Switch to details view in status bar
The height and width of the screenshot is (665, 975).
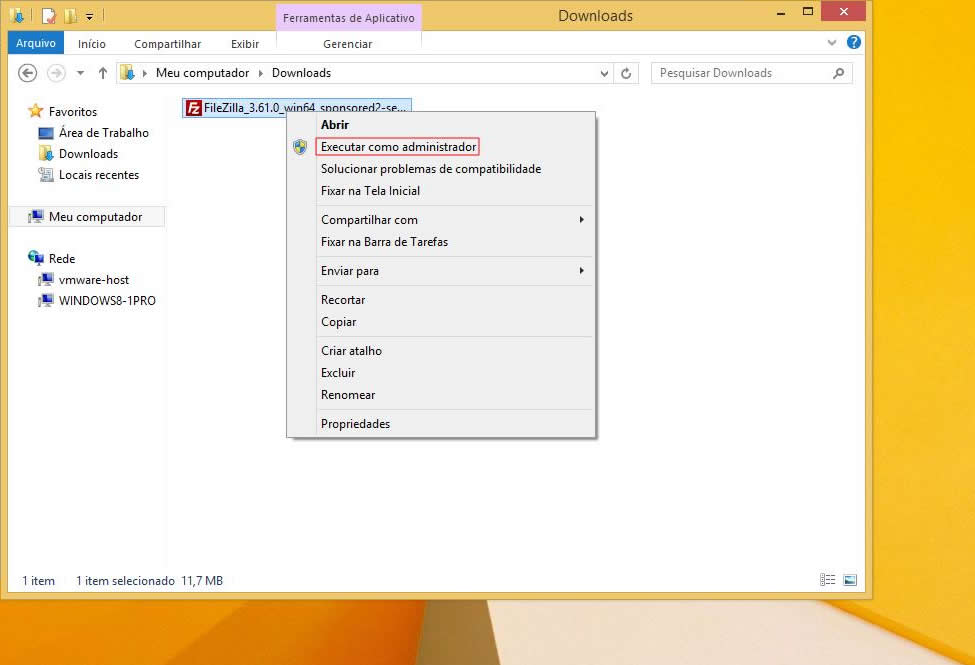[x=827, y=580]
